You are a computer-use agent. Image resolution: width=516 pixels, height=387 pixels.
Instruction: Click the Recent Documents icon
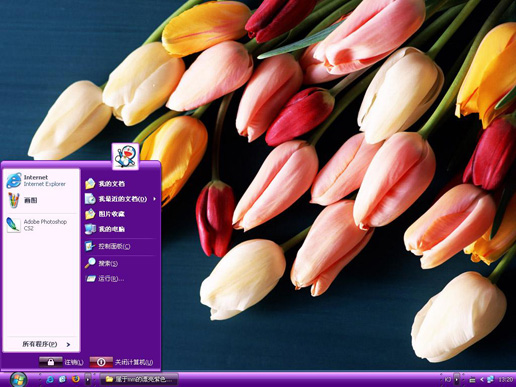(90, 199)
